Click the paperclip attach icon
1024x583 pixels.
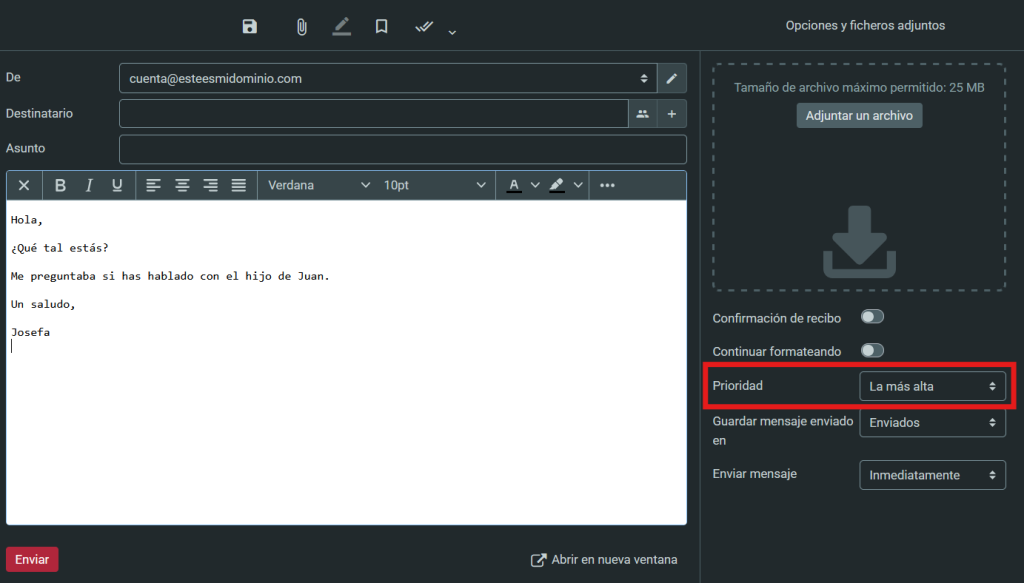point(301,27)
